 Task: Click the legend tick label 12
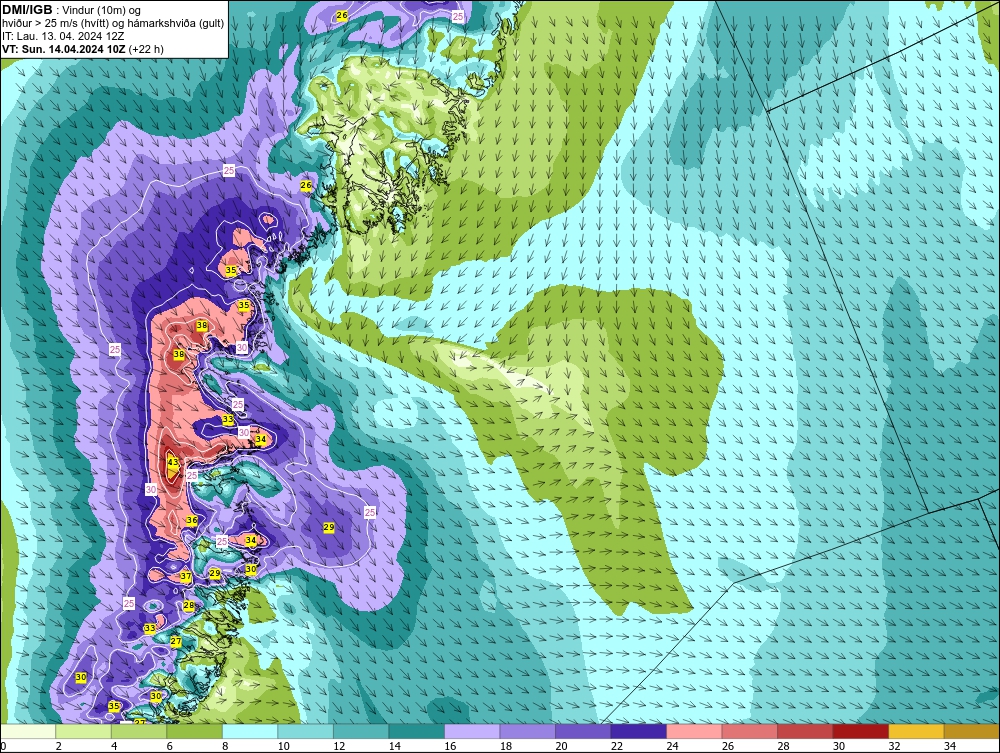[339, 746]
